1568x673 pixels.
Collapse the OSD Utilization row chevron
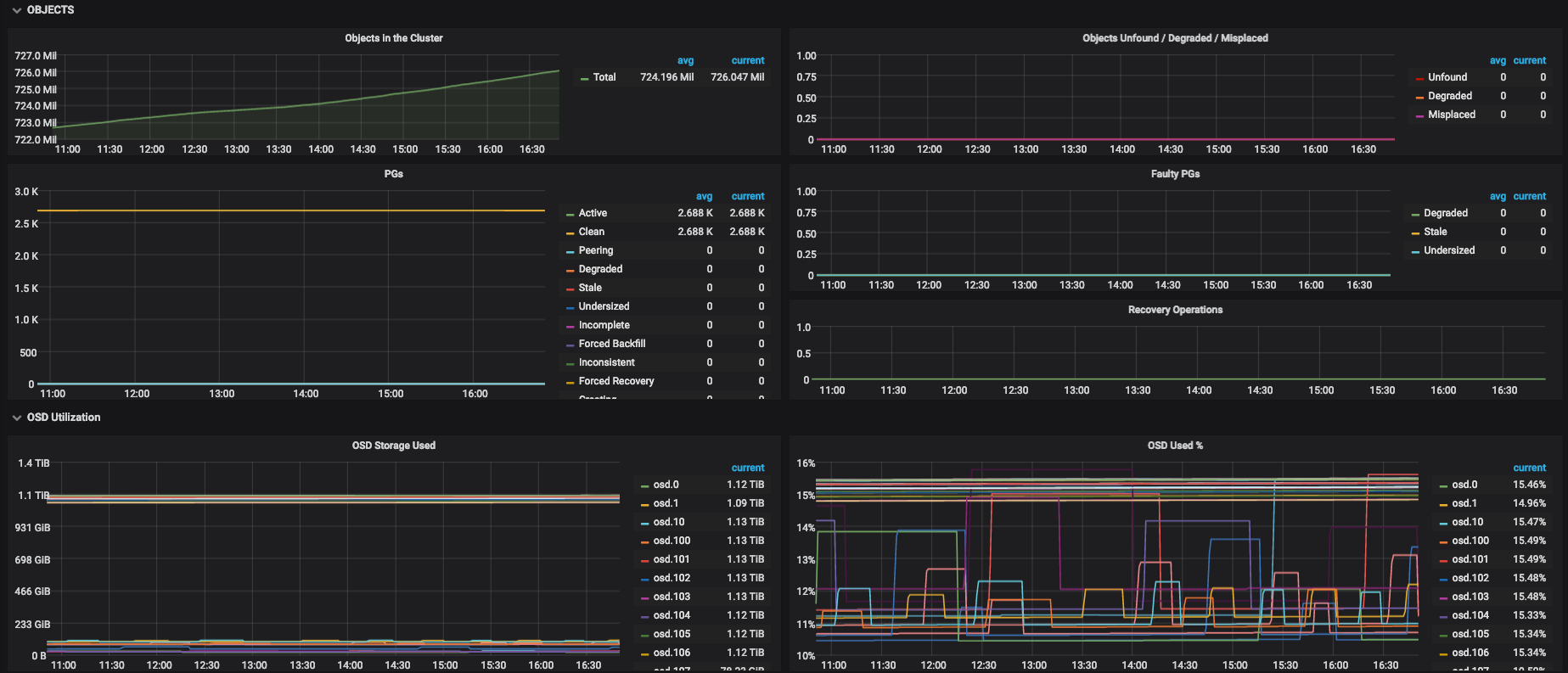click(16, 418)
